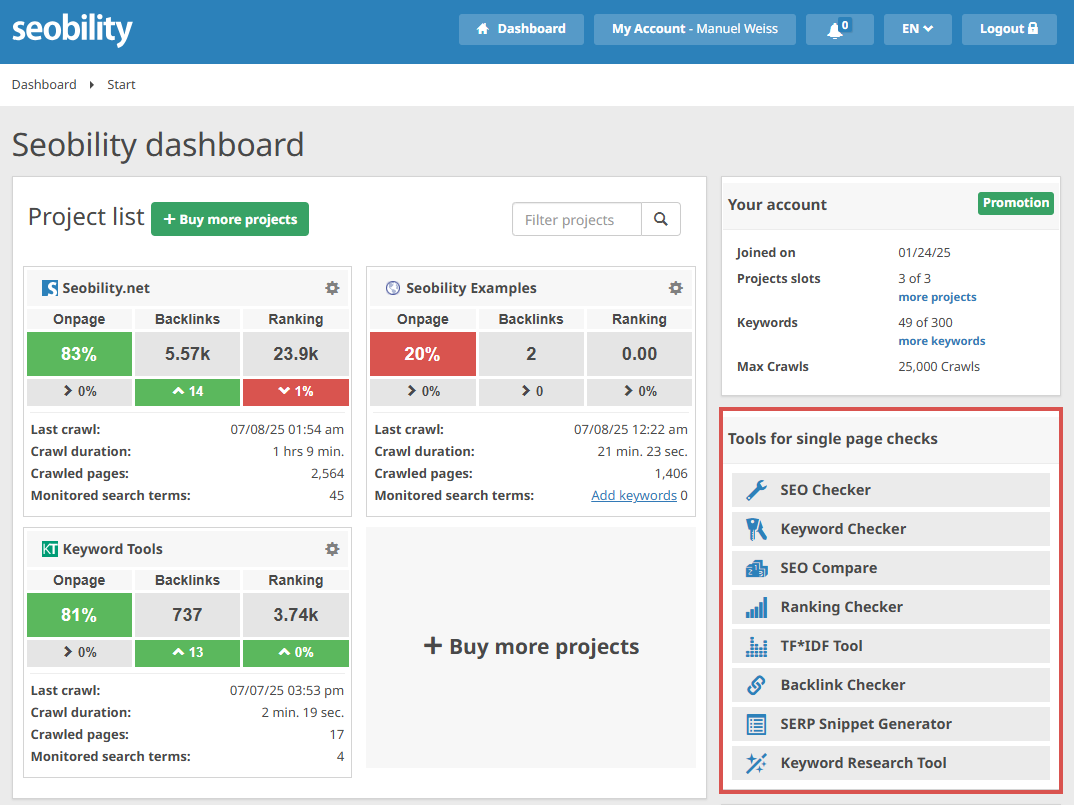
Task: Click the magnifier search icon for projects
Action: 661,219
